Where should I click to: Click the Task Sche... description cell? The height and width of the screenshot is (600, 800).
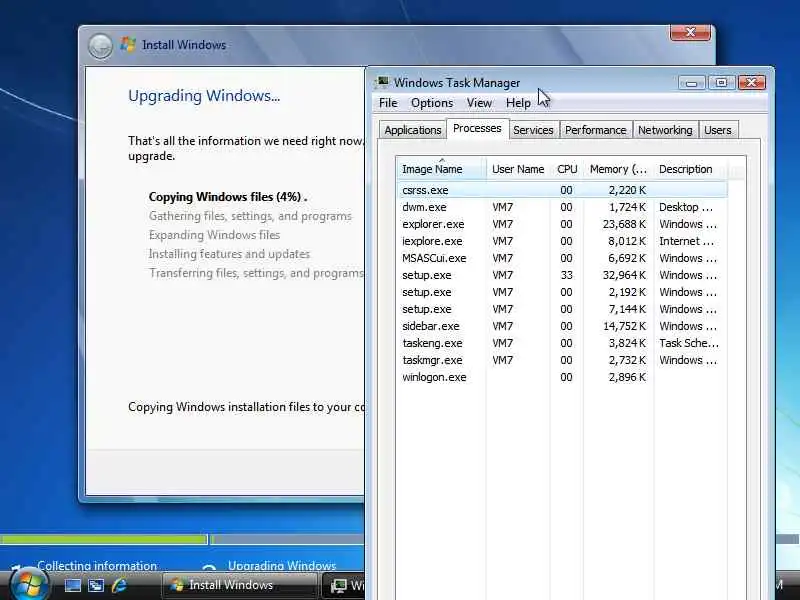click(x=689, y=343)
